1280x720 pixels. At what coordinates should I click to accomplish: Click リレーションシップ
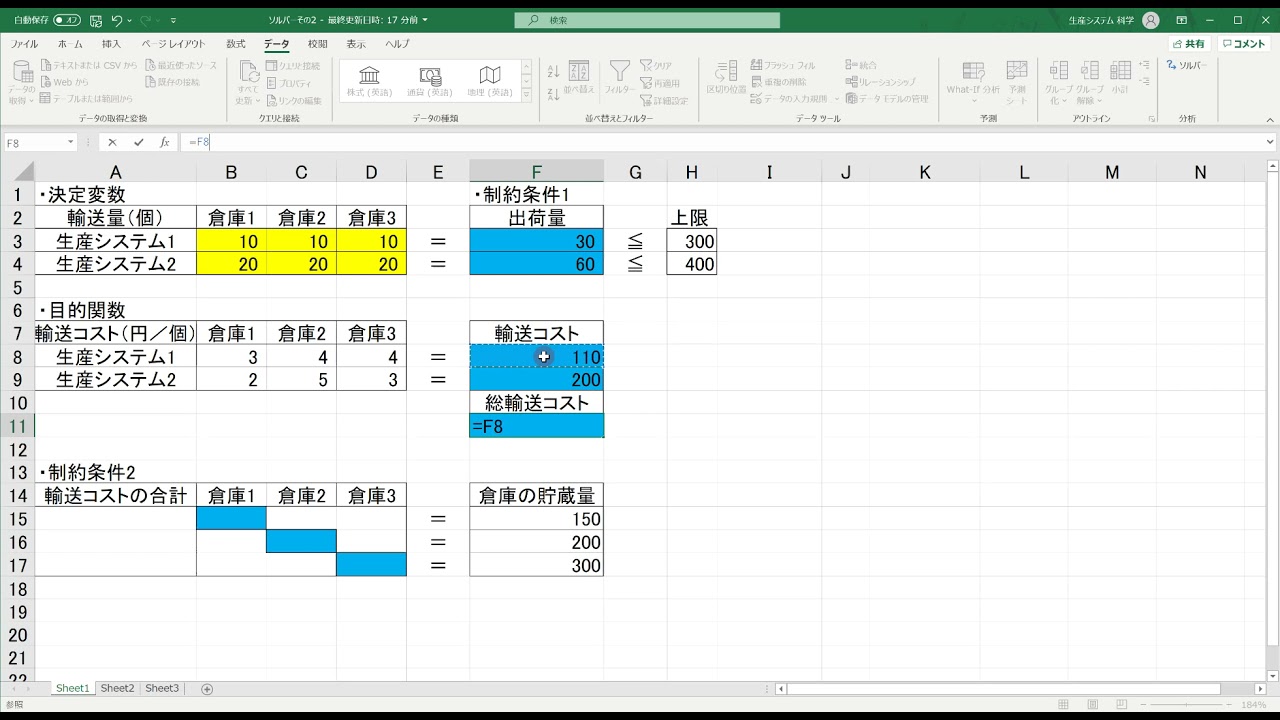tap(881, 82)
